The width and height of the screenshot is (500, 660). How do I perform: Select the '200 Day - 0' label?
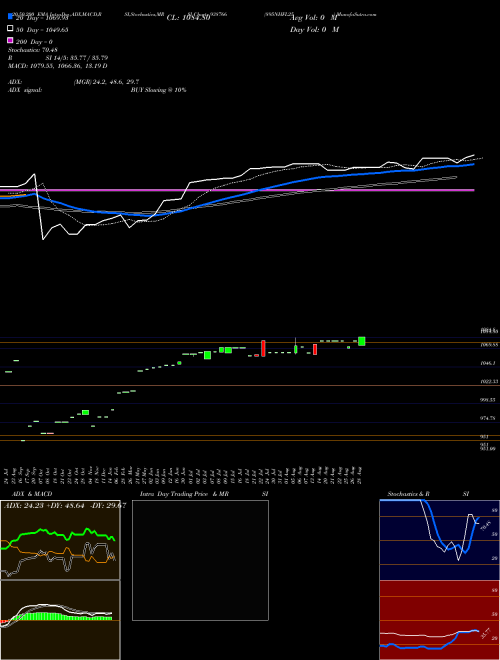[34, 42]
